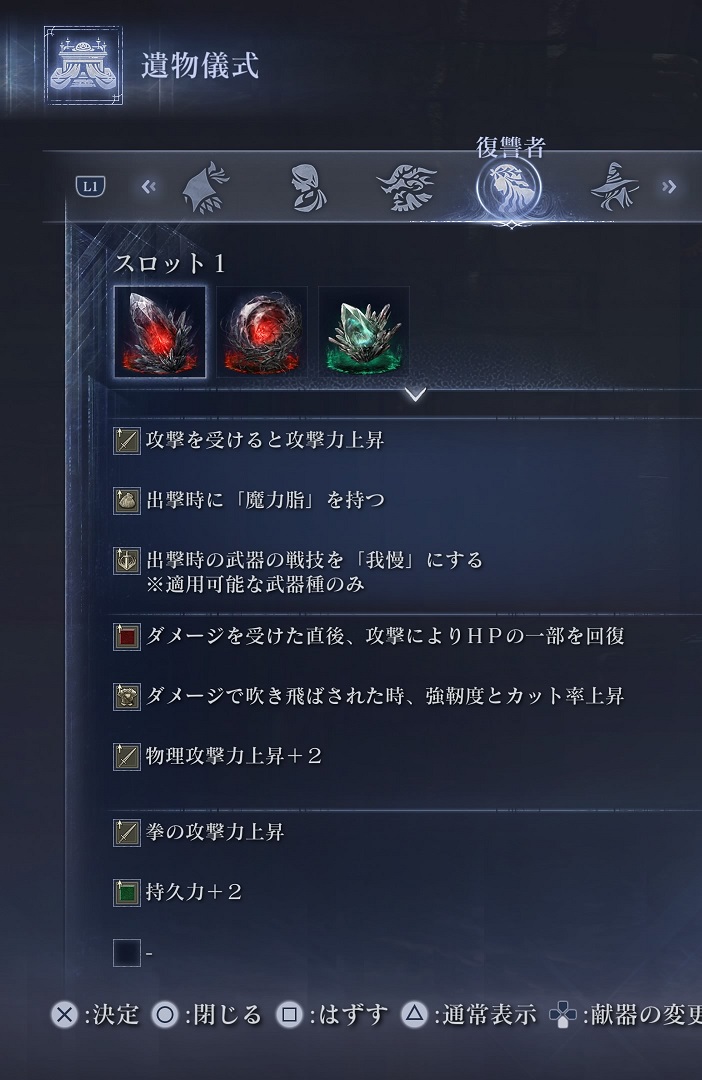
Task: Click the はずす square button
Action: [289, 1015]
